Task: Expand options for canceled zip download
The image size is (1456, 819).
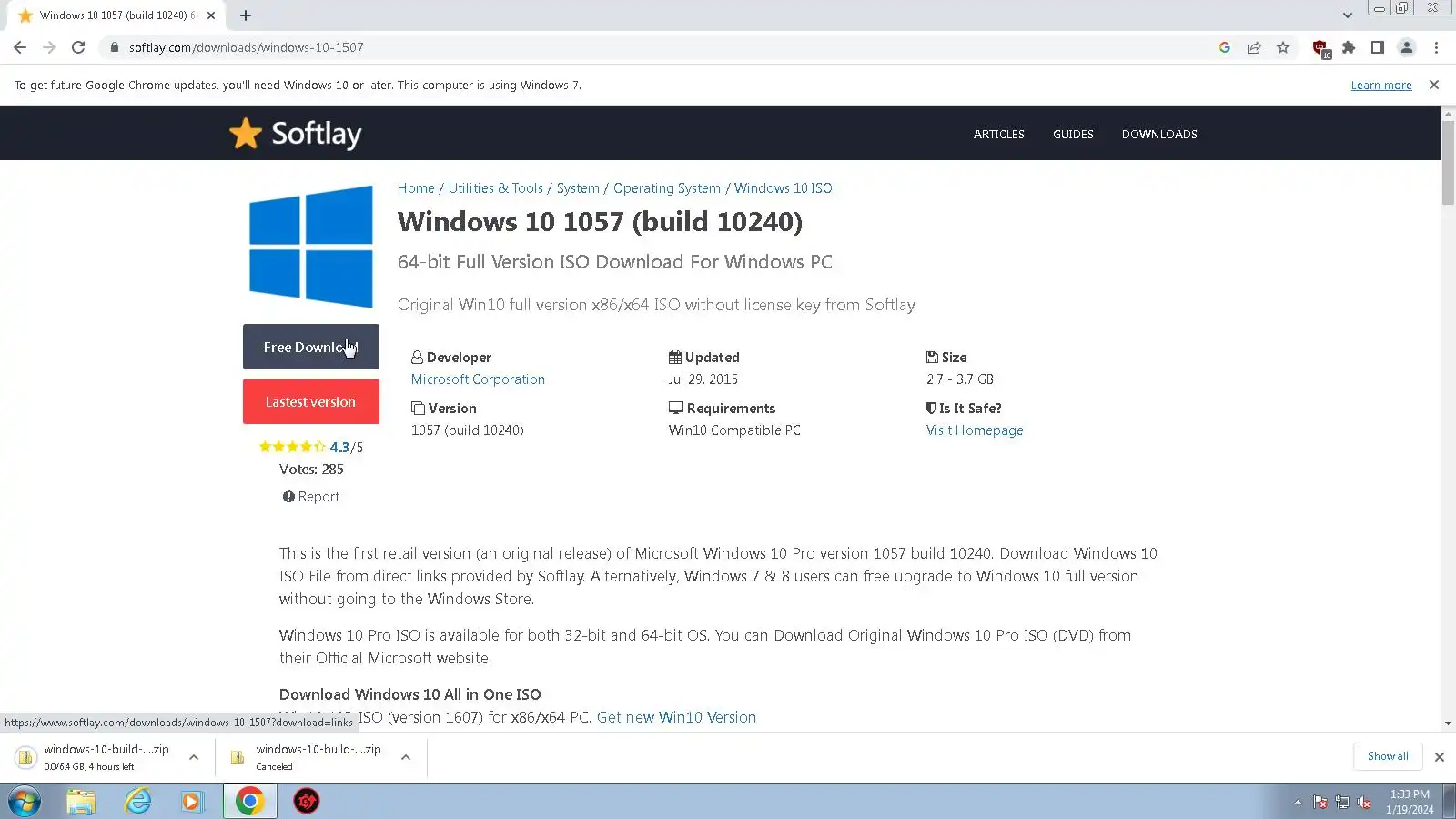Action: 406,757
